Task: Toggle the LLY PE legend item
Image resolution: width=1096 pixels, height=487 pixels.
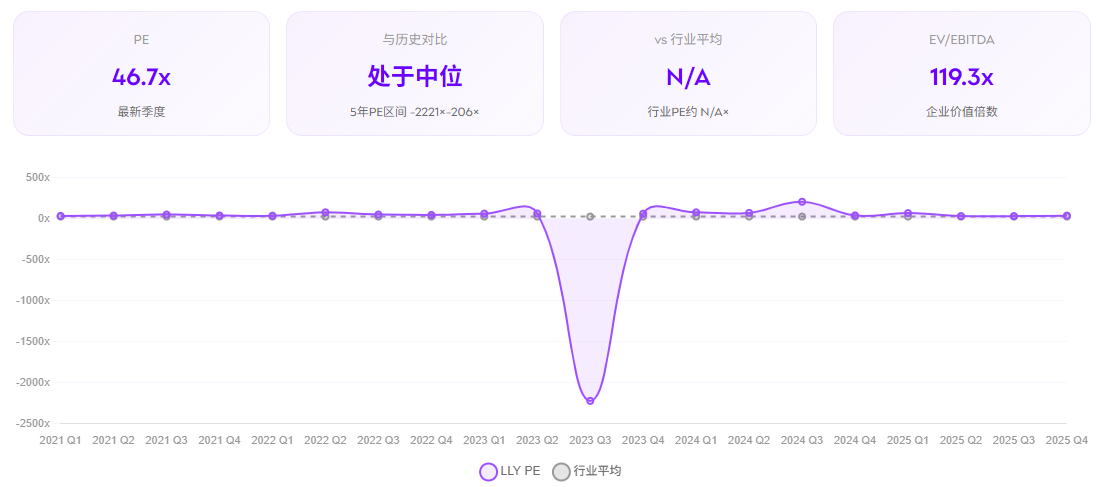Action: (x=520, y=471)
